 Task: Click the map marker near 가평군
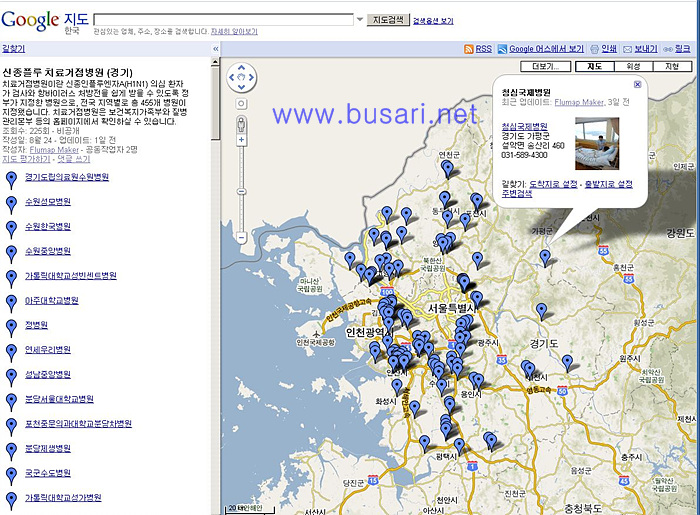545,258
